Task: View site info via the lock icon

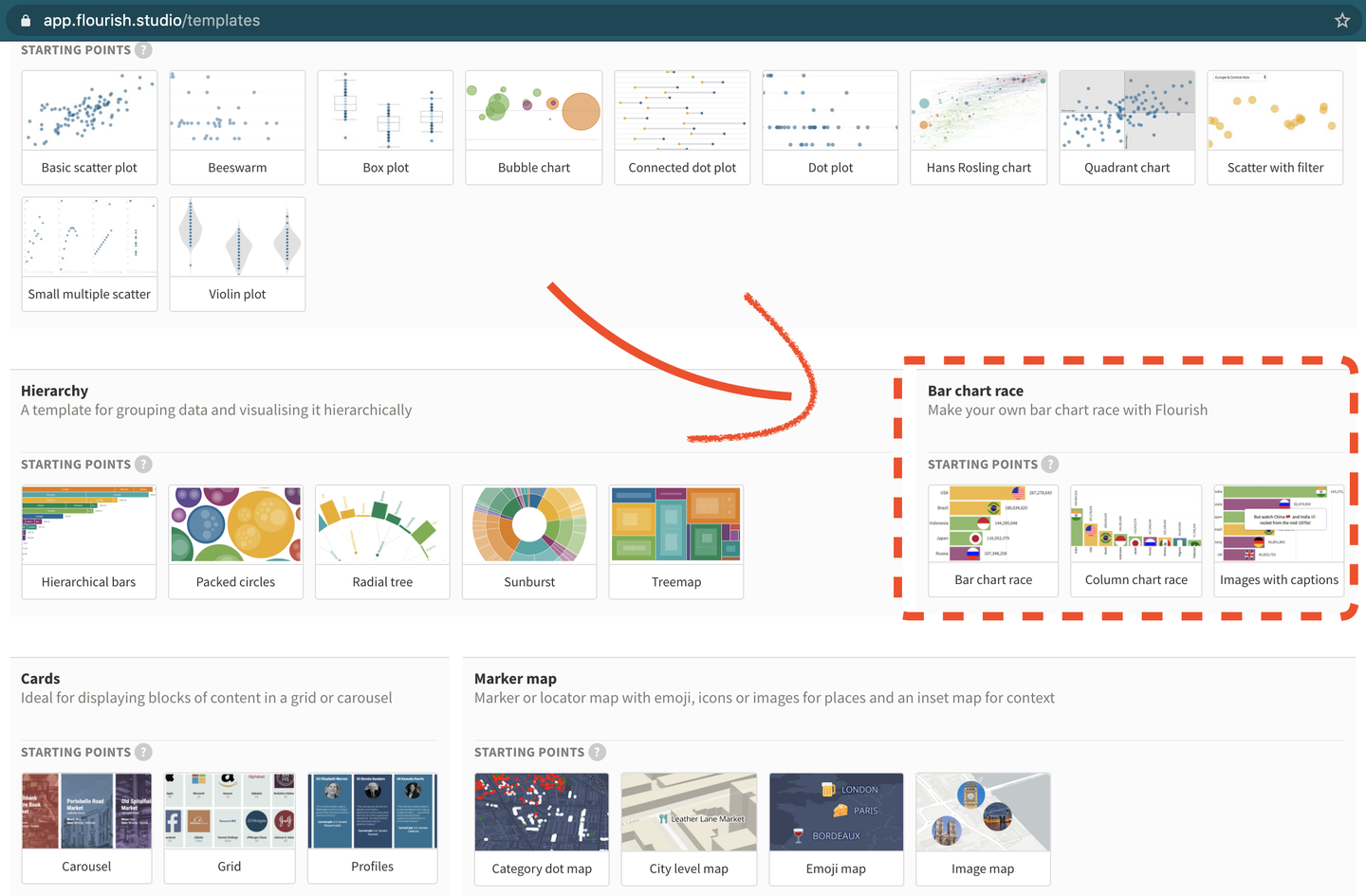Action: [26, 20]
